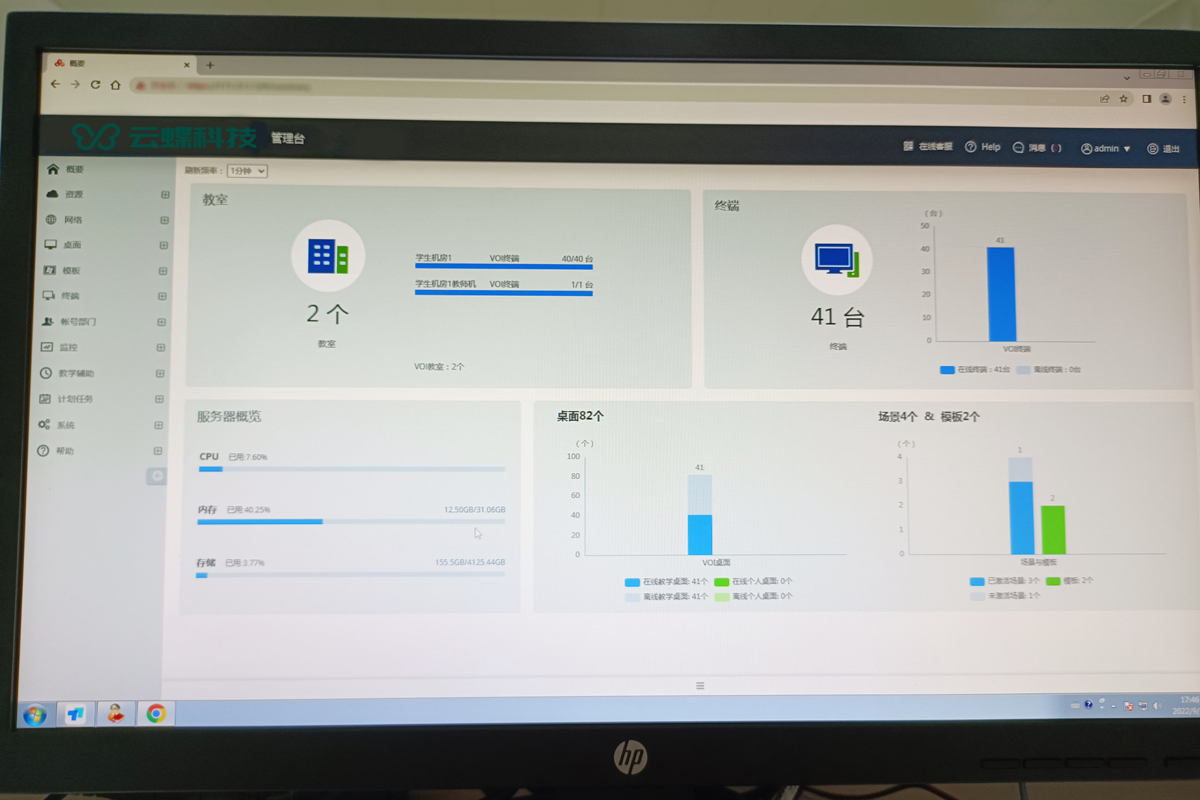
Task: Click the cloud icon for 资源
Action: [52, 194]
